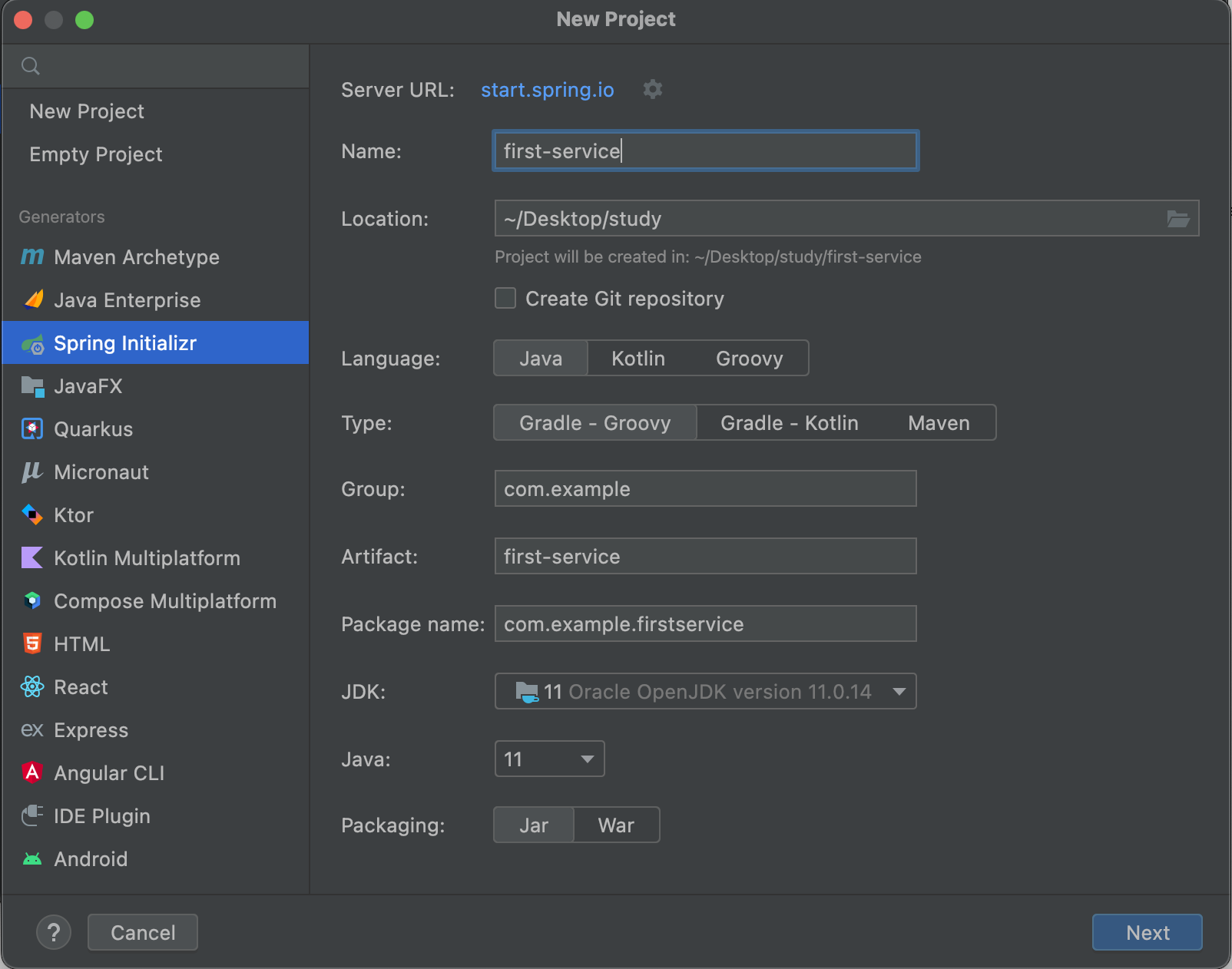
Task: Click the JavaFX folder icon
Action: tap(32, 386)
